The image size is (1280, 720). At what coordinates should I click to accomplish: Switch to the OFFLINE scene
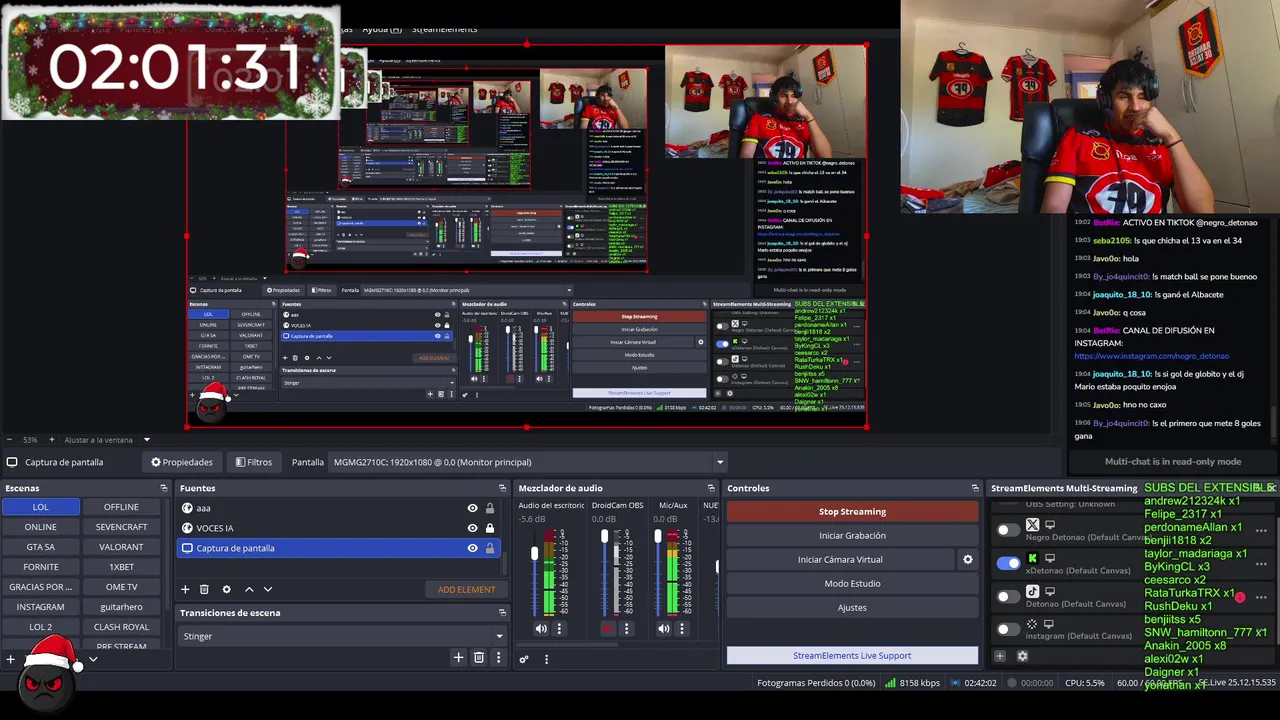(x=122, y=507)
